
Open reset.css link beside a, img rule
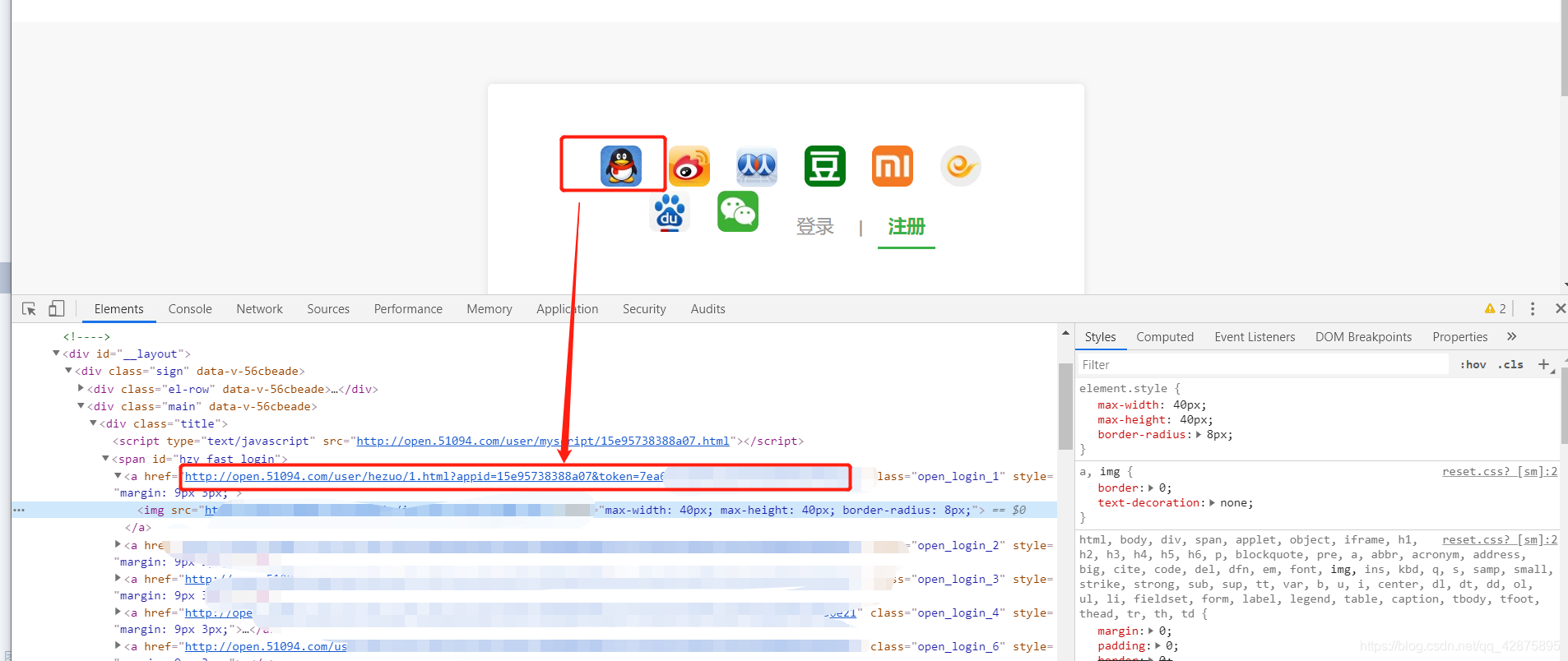coord(1500,472)
